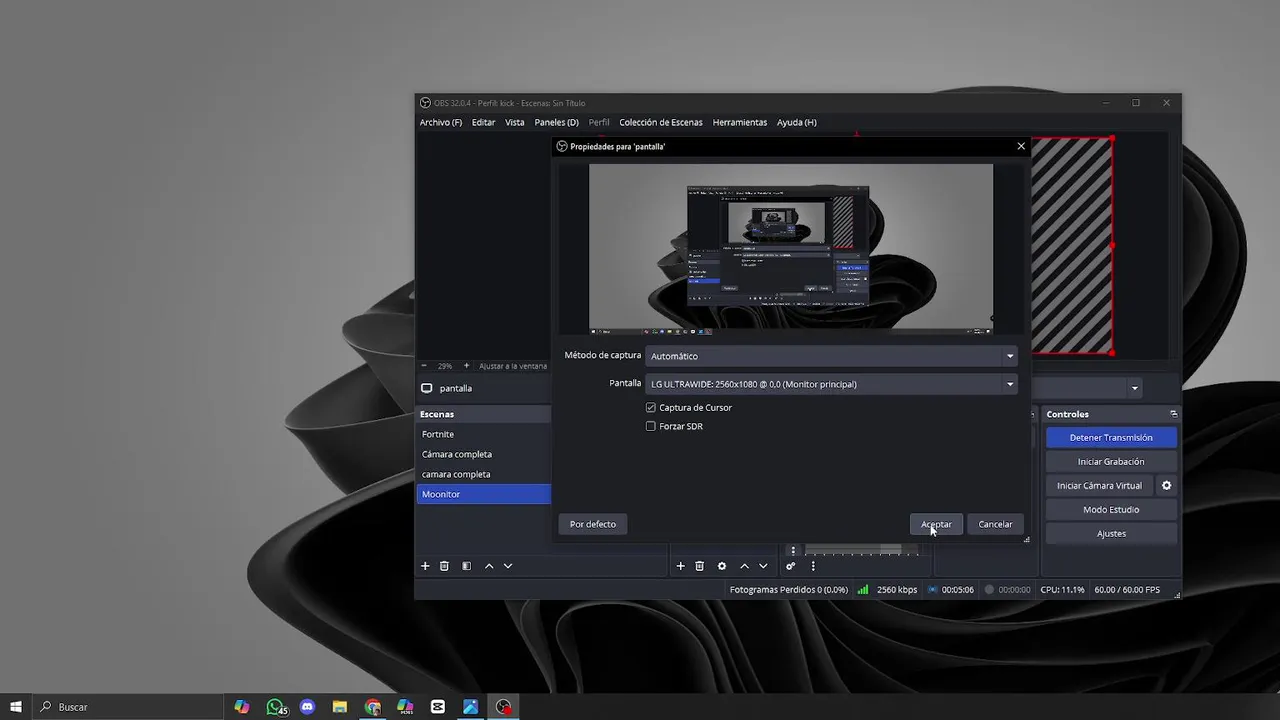This screenshot has width=1280, height=720.
Task: Click Ajustar a la ventana below preview
Action: click(513, 366)
